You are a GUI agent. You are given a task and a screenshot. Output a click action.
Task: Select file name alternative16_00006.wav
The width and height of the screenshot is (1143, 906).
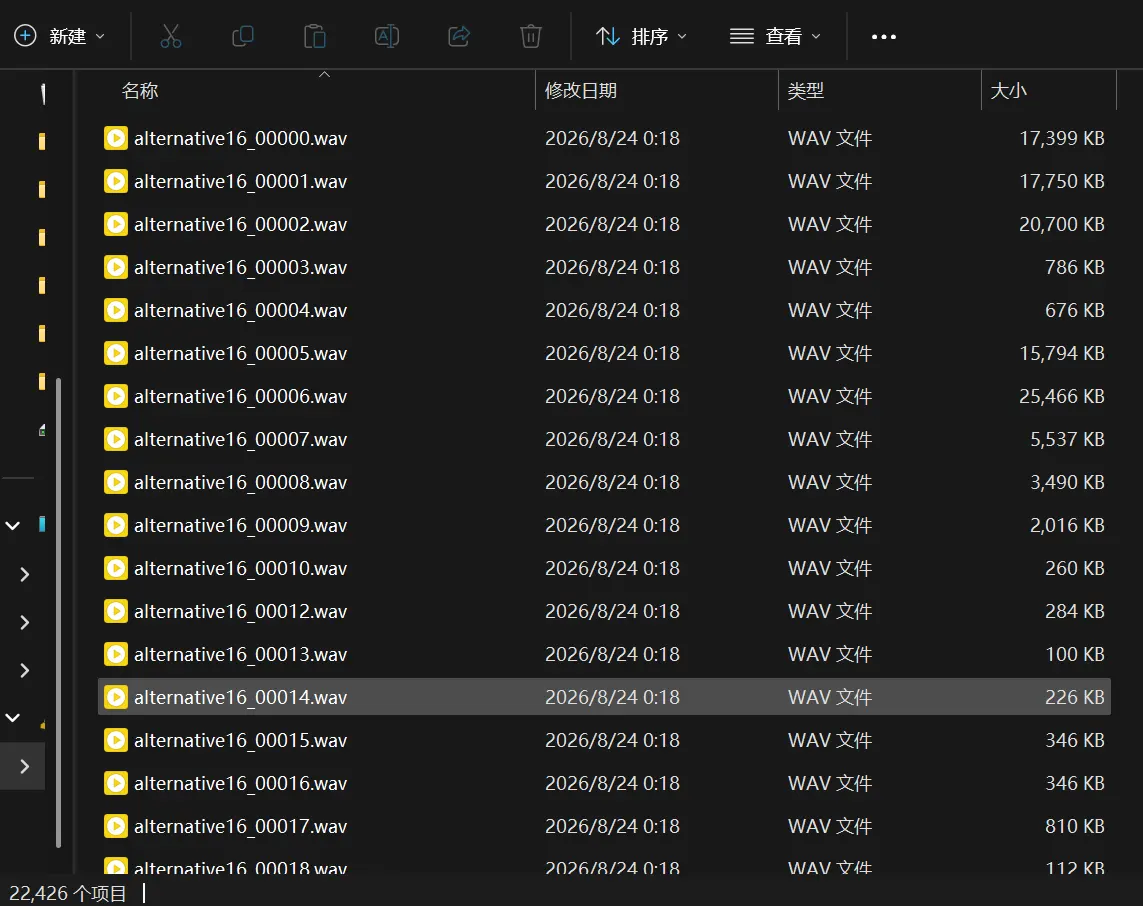click(241, 397)
